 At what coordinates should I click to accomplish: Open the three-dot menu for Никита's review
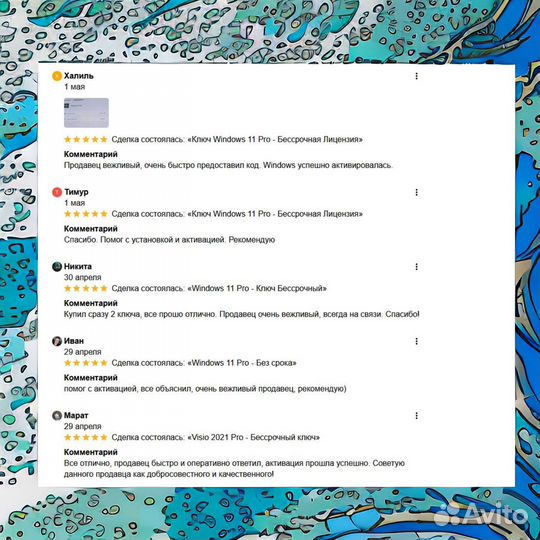[416, 267]
